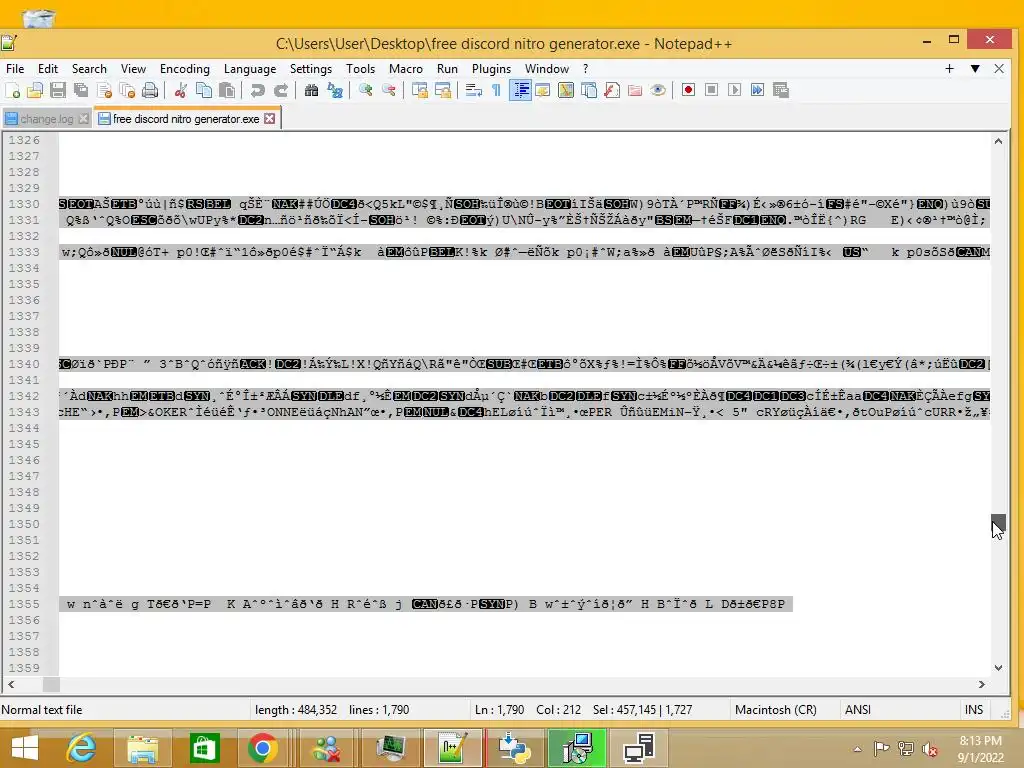Open the Document Map toolbar icon

click(566, 90)
